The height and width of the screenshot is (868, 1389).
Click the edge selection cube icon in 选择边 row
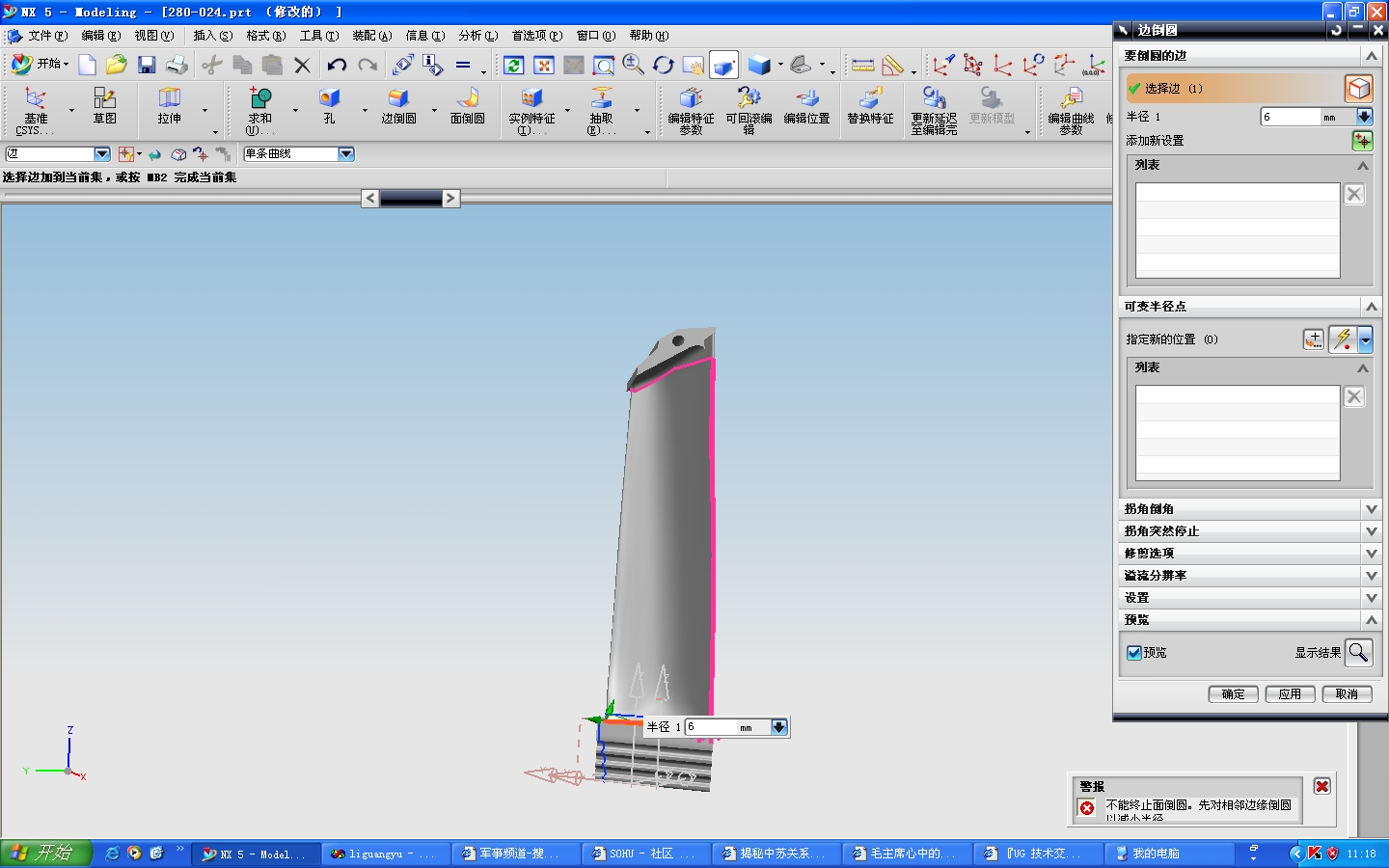pos(1358,89)
